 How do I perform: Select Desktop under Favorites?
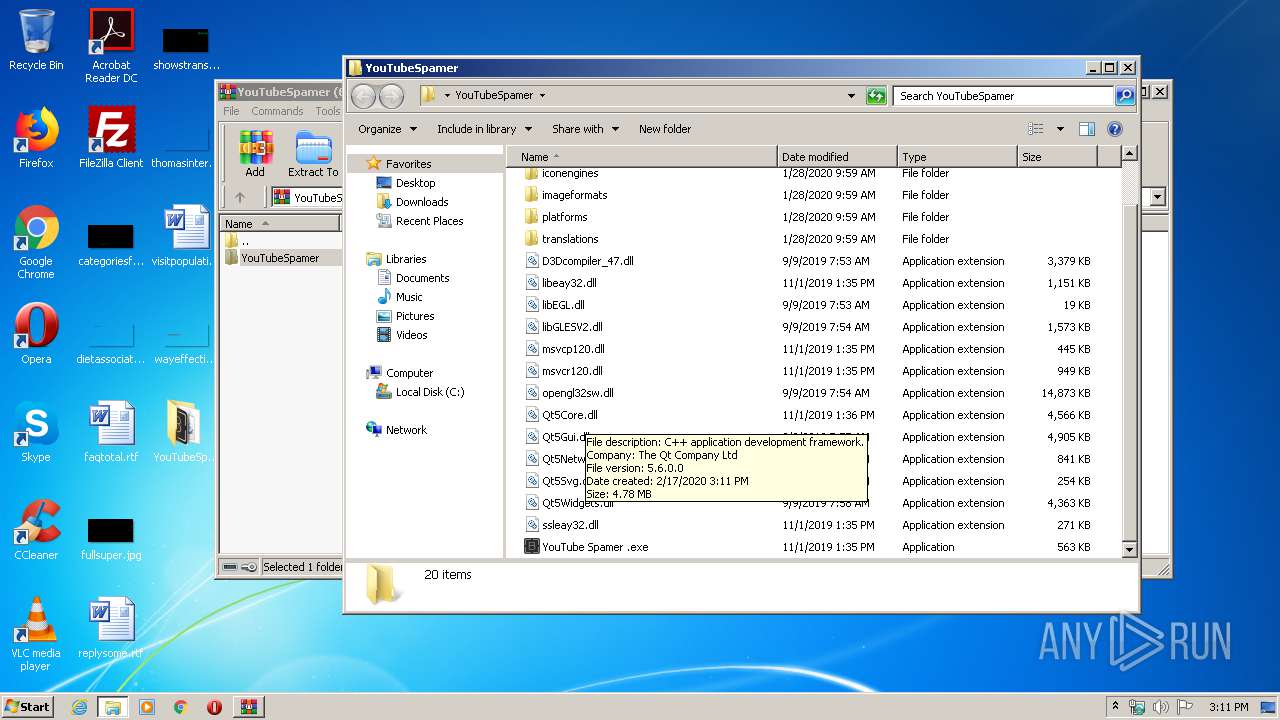[415, 183]
